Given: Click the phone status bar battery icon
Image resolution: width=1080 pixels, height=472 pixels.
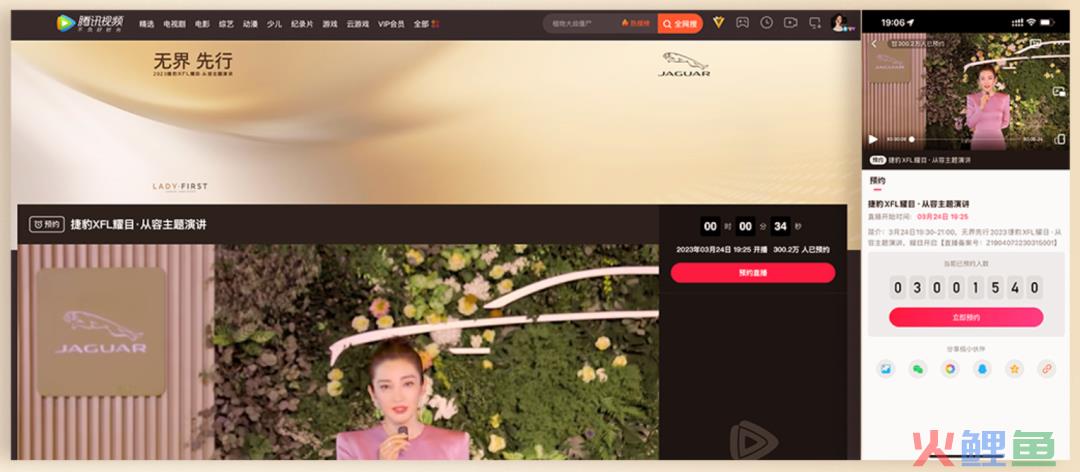Looking at the screenshot, I should pos(1048,23).
